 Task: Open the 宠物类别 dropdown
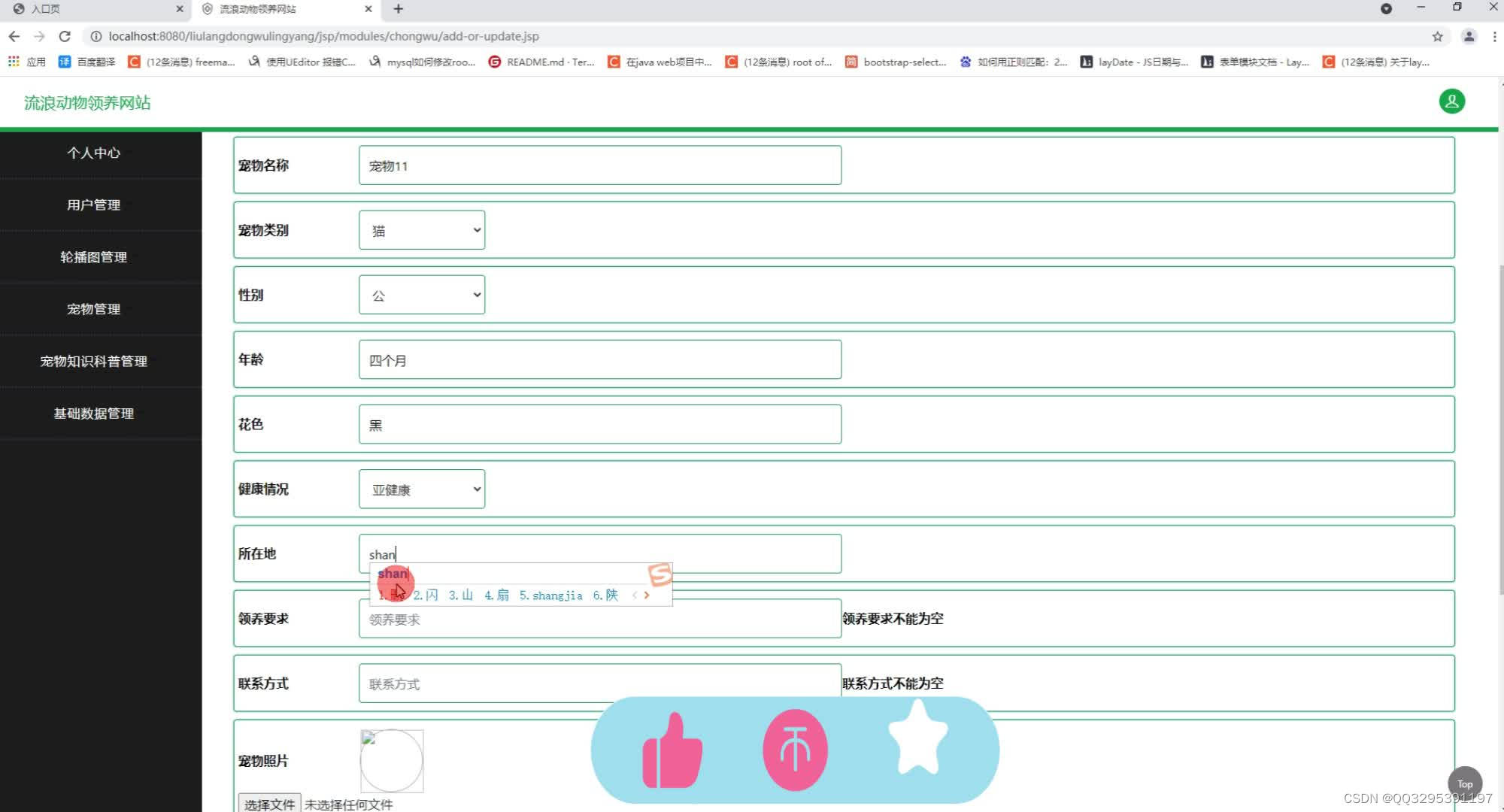422,230
